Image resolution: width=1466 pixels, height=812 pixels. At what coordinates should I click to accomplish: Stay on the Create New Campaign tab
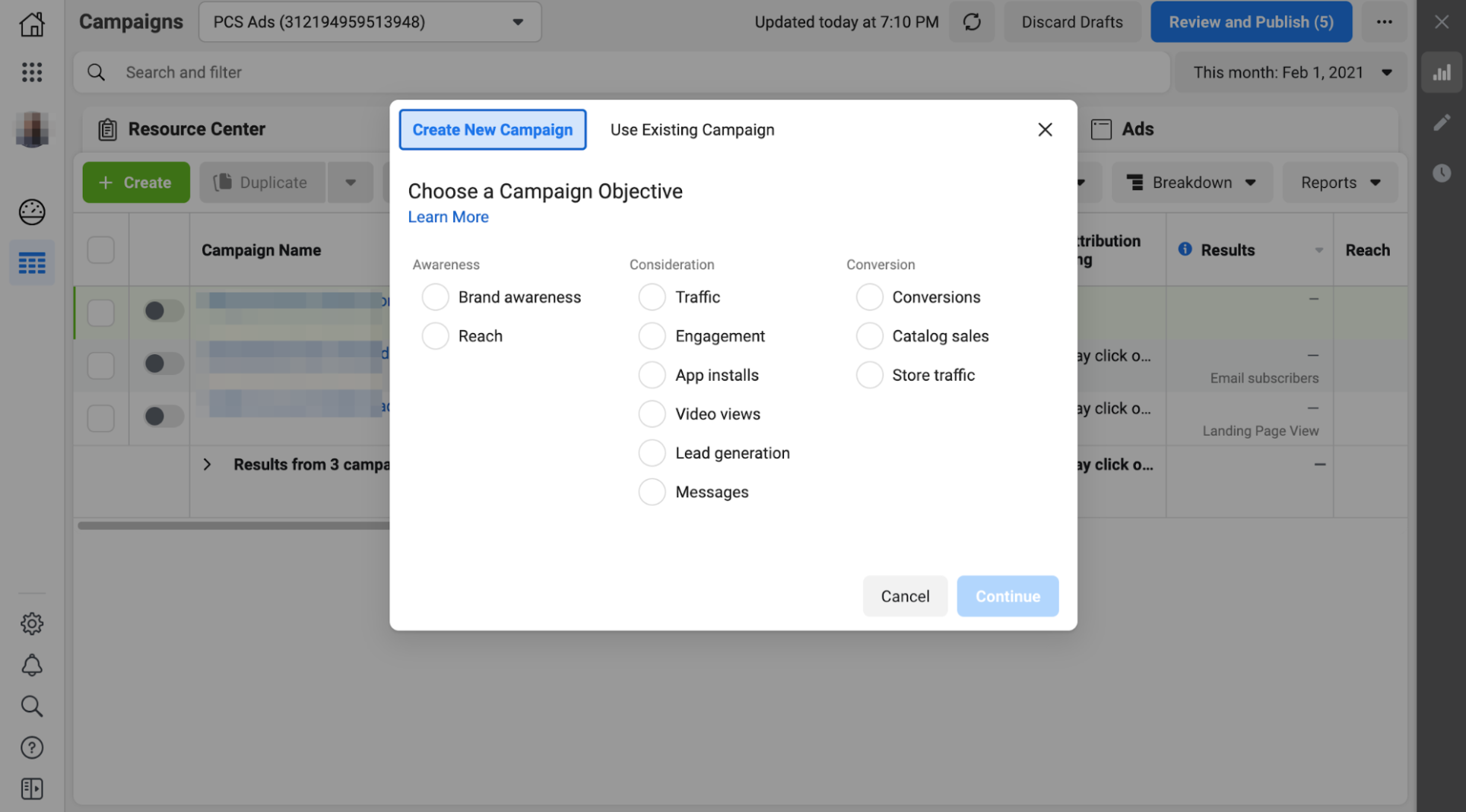(492, 129)
